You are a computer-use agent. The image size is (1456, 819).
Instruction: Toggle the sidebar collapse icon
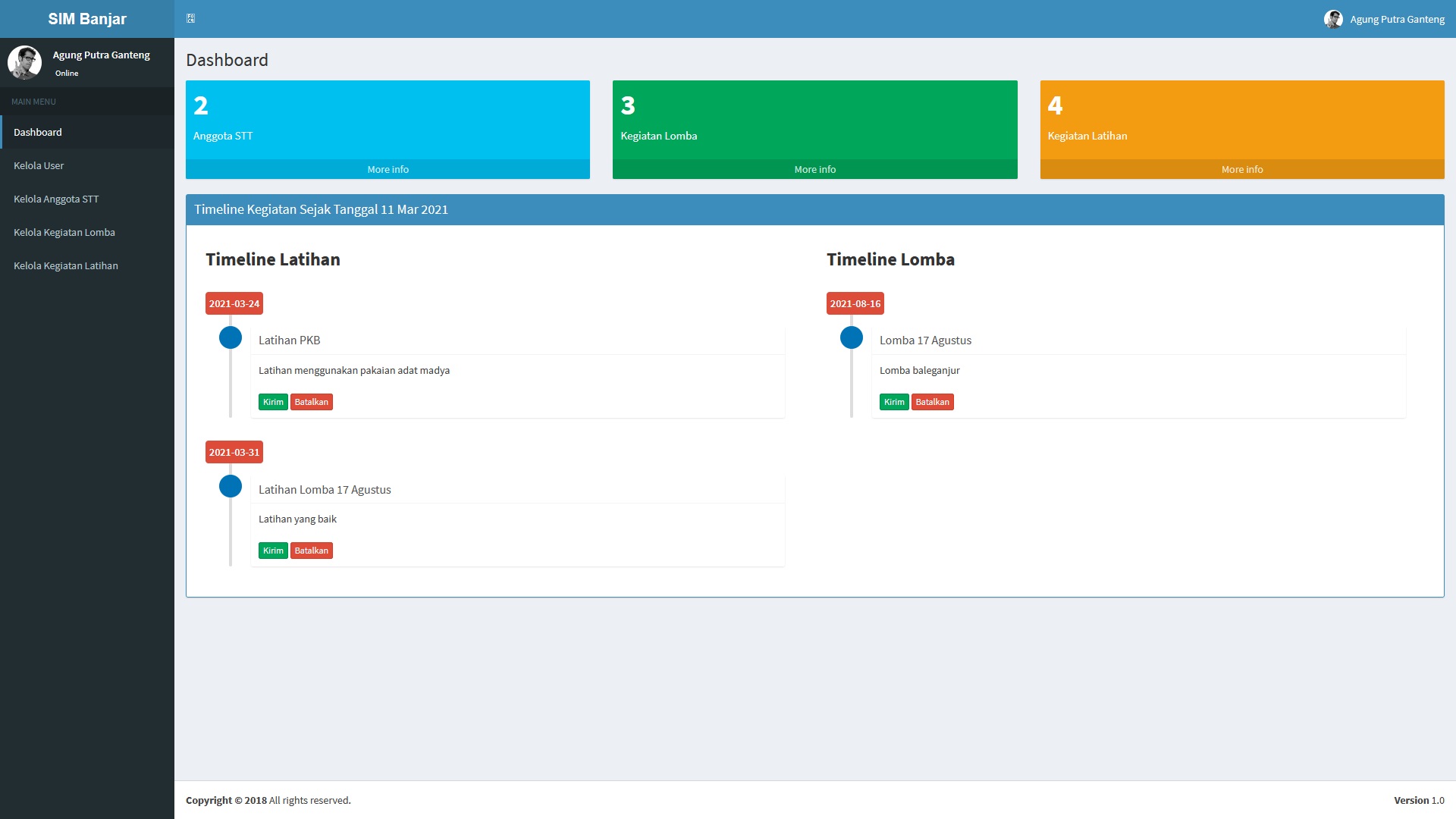[190, 18]
